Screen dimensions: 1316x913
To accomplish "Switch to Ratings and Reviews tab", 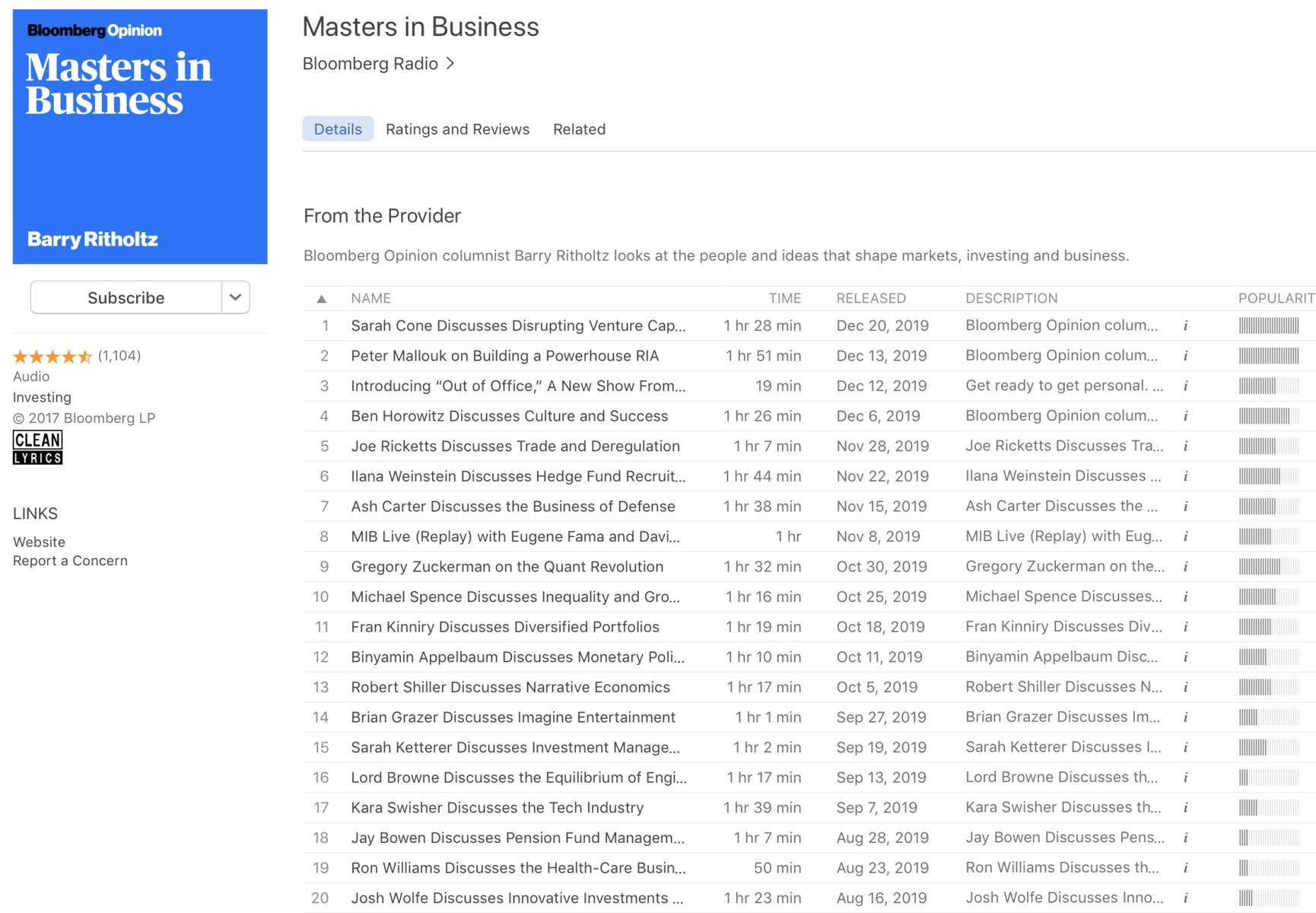I will 457,129.
